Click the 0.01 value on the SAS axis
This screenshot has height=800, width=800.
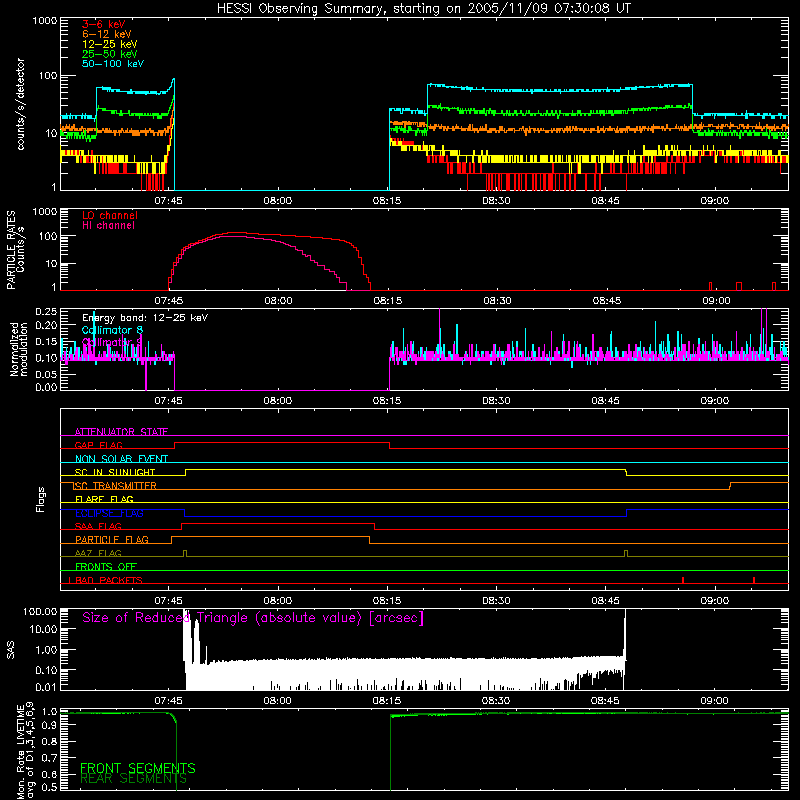click(46, 687)
